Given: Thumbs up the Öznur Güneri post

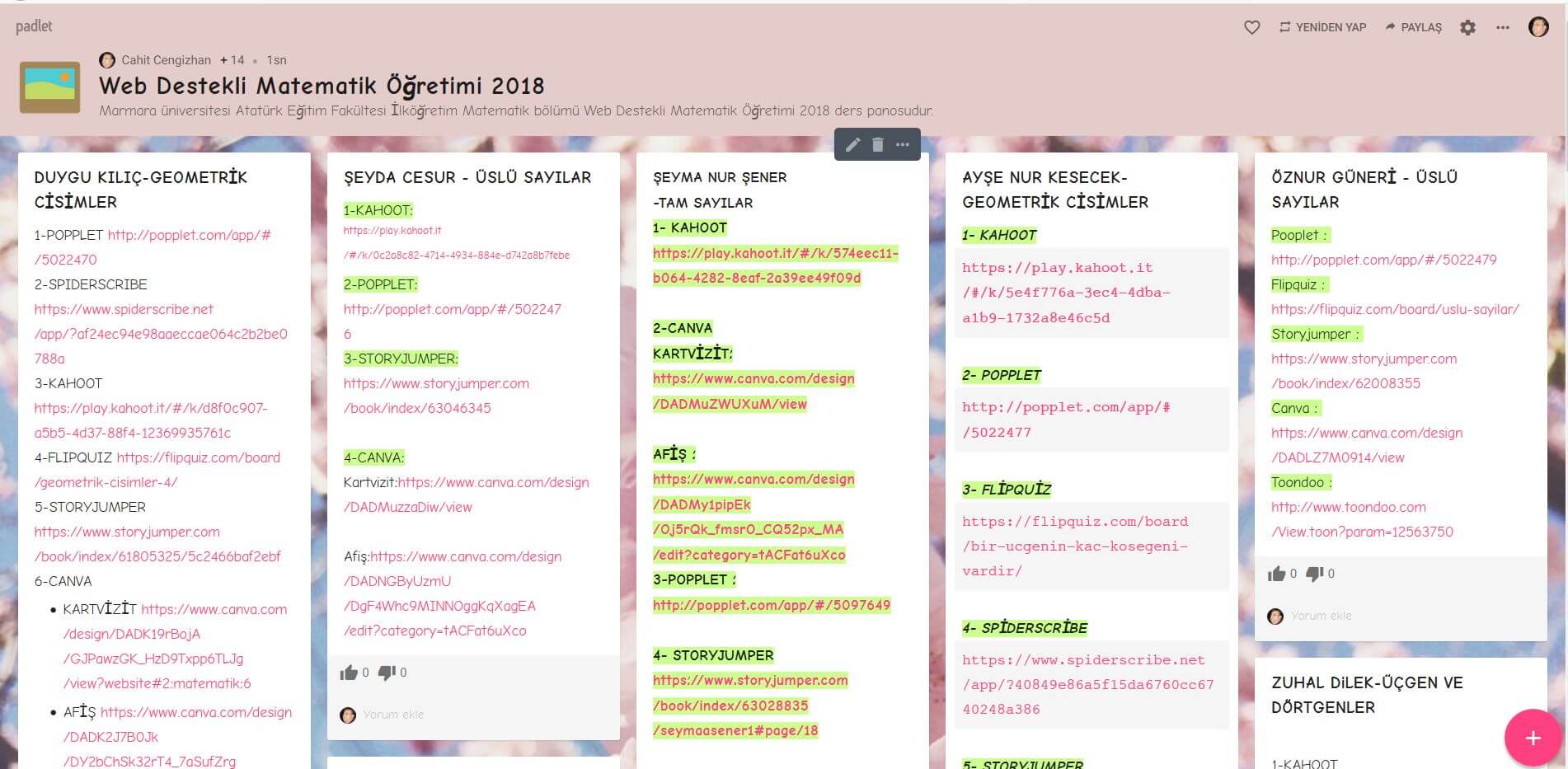Looking at the screenshot, I should [1277, 574].
